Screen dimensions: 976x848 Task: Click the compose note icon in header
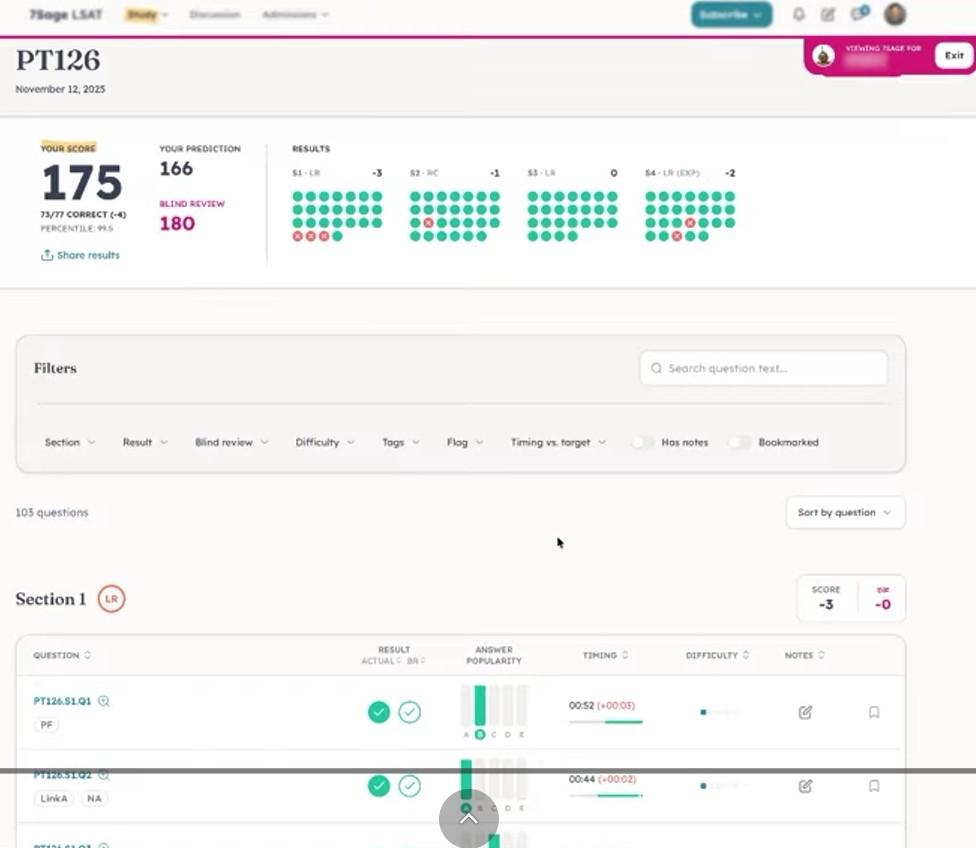(x=827, y=14)
